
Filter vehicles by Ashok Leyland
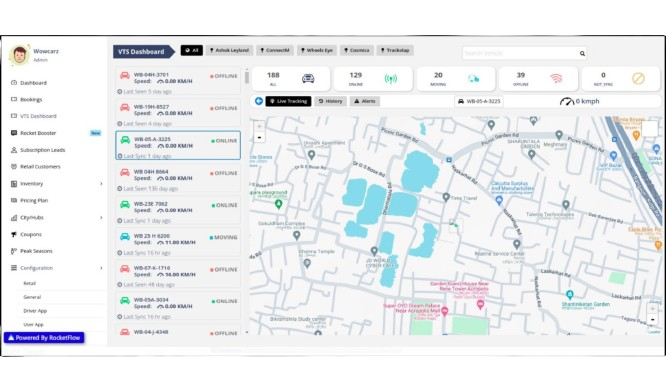[x=229, y=50]
